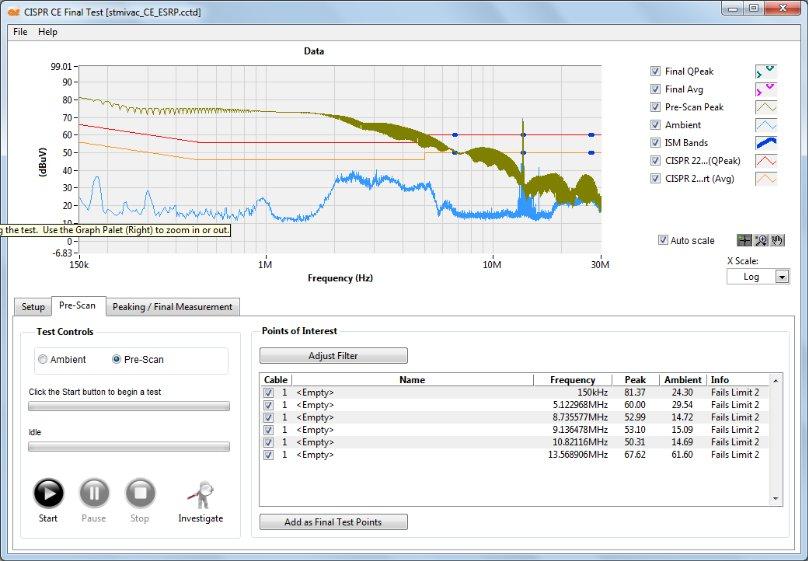Uncheck the 5.122968MHz point checkbox

point(268,405)
